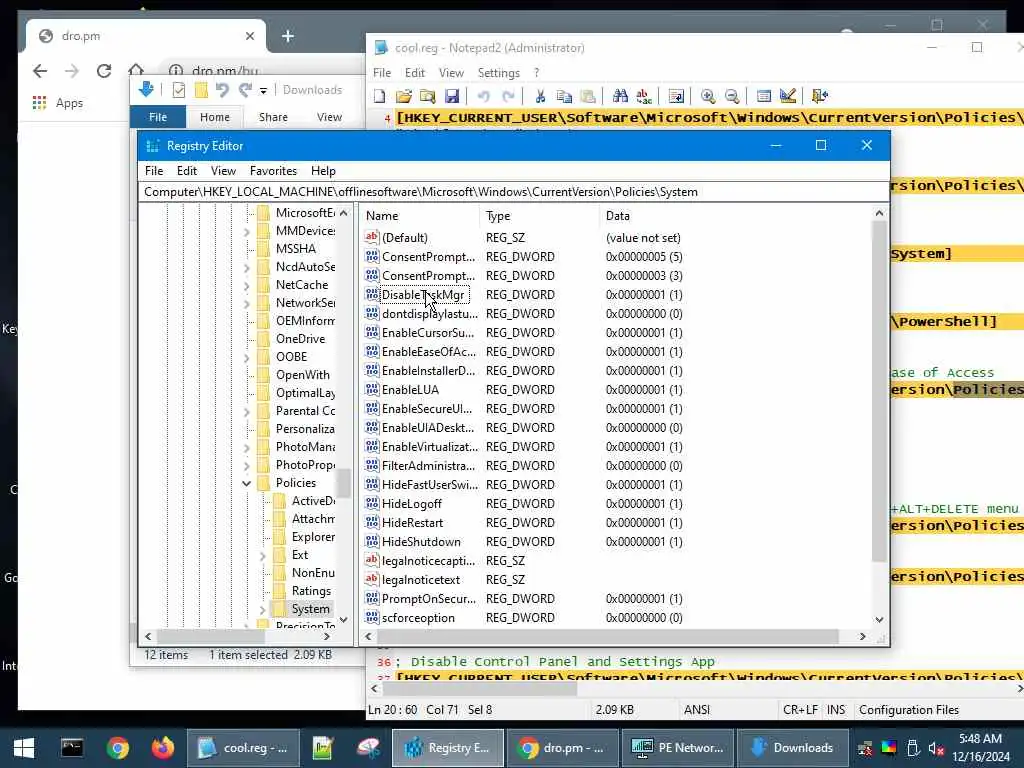
Task: Expand the NetCache tree node
Action: click(x=246, y=285)
